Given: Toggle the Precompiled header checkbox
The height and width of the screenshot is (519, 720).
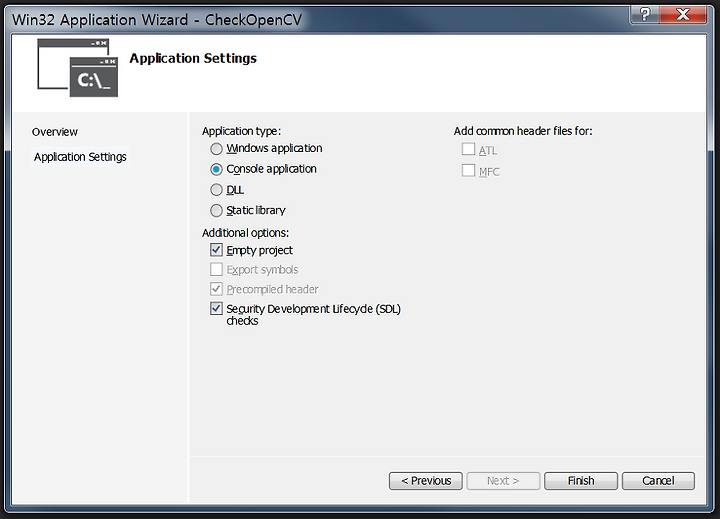Looking at the screenshot, I should point(216,289).
